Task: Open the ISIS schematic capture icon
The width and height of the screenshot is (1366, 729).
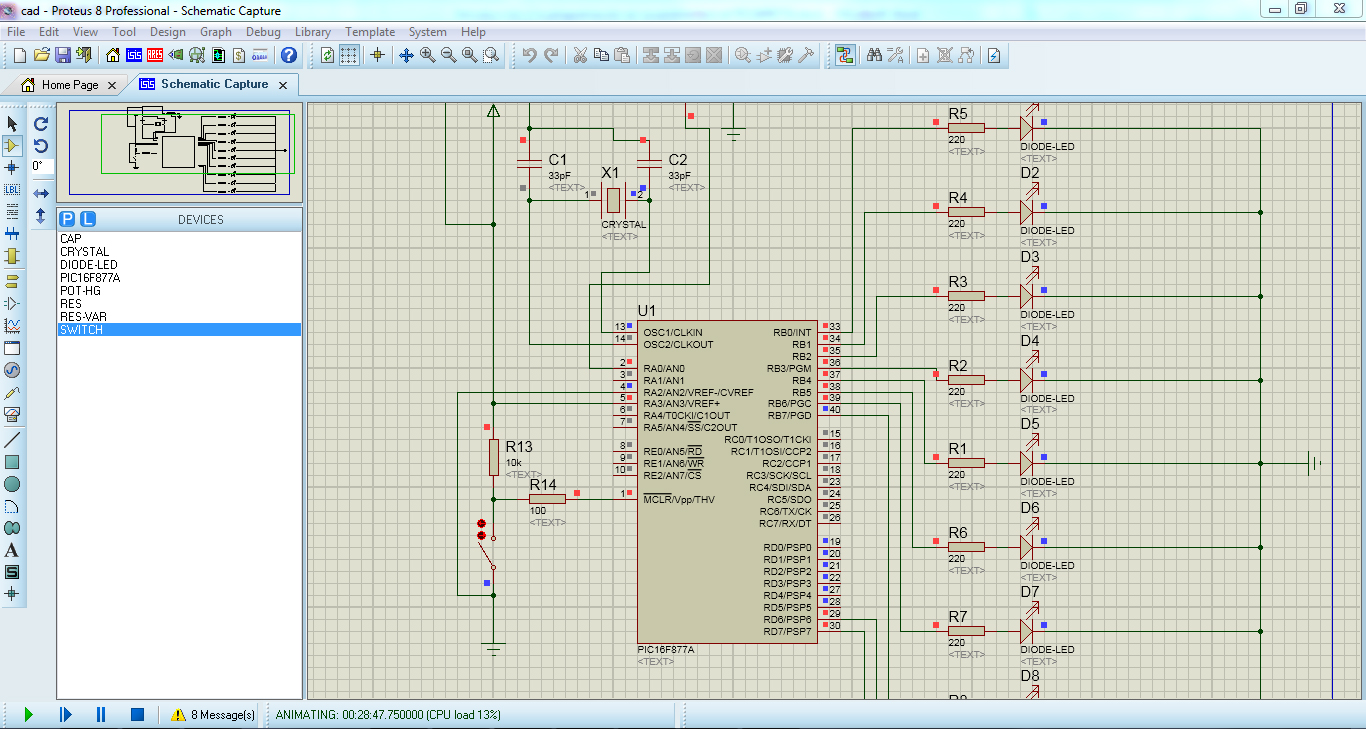Action: tap(135, 55)
